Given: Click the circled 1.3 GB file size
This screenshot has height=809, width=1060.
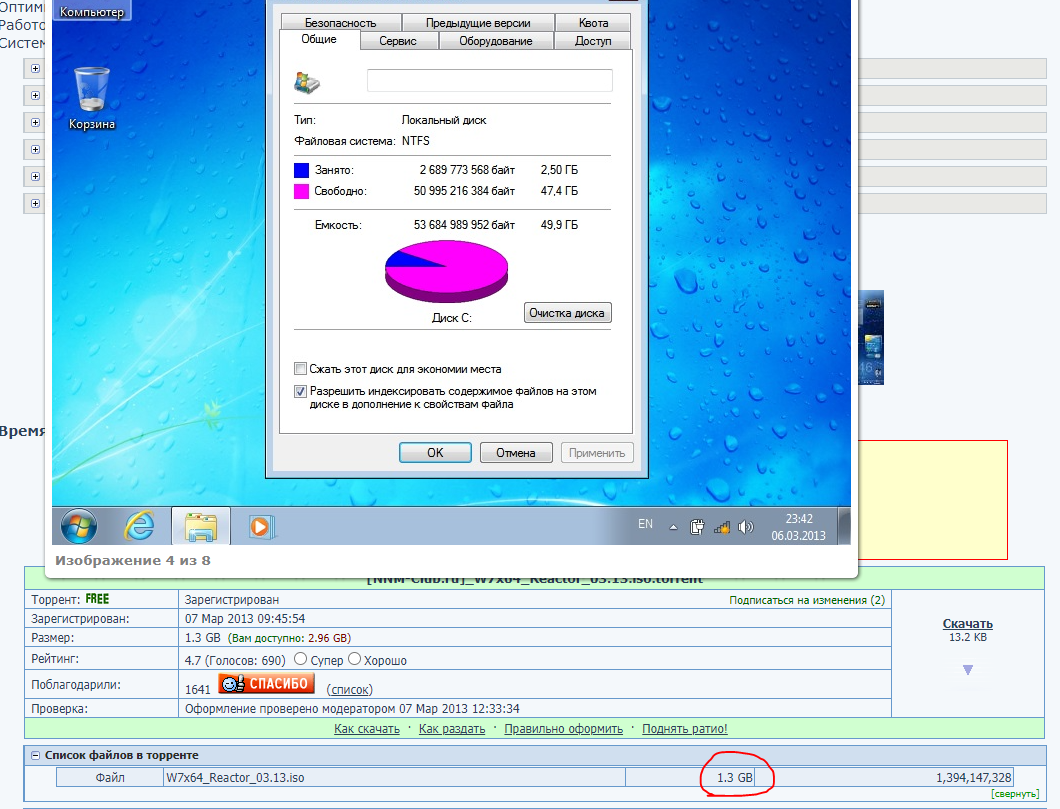Looking at the screenshot, I should point(735,777).
